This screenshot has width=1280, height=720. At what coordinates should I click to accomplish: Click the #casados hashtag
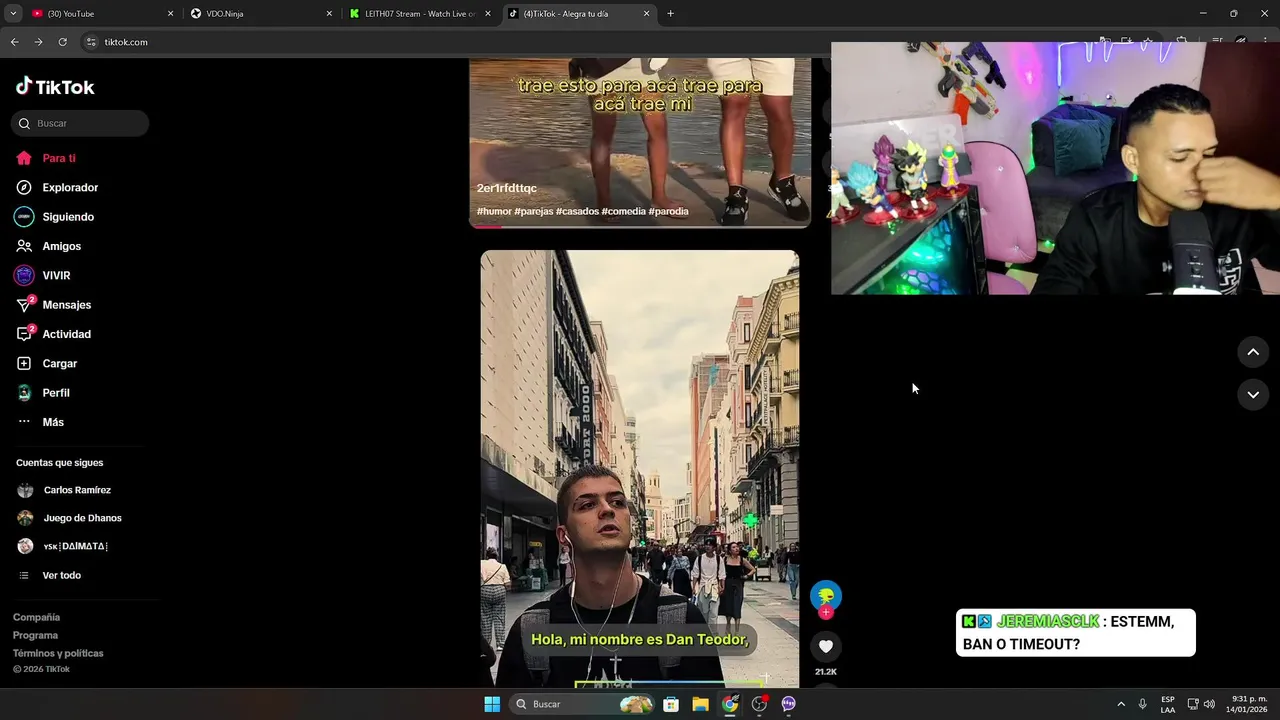[577, 211]
